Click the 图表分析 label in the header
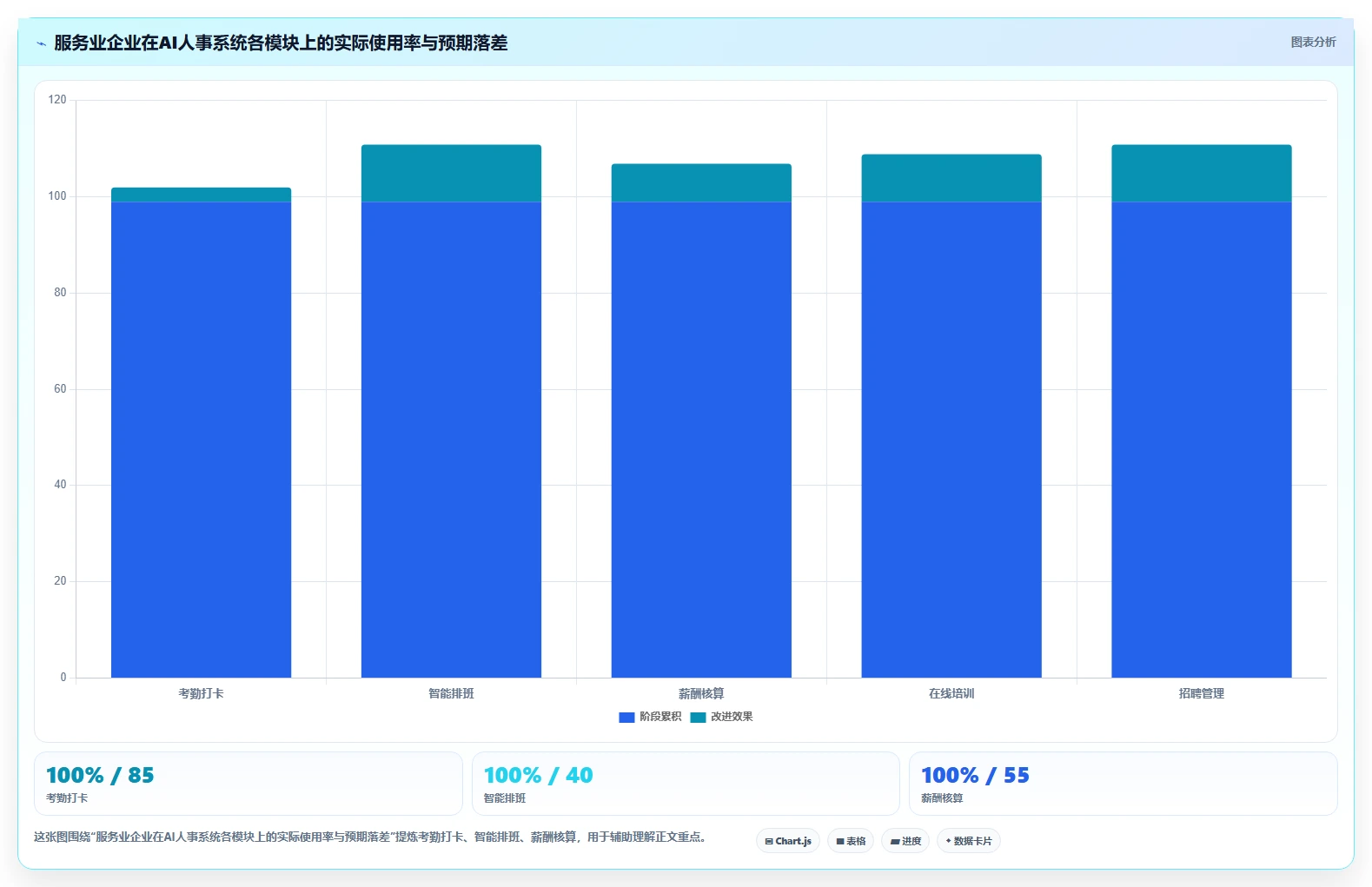Image resolution: width=1372 pixels, height=887 pixels. click(1313, 42)
